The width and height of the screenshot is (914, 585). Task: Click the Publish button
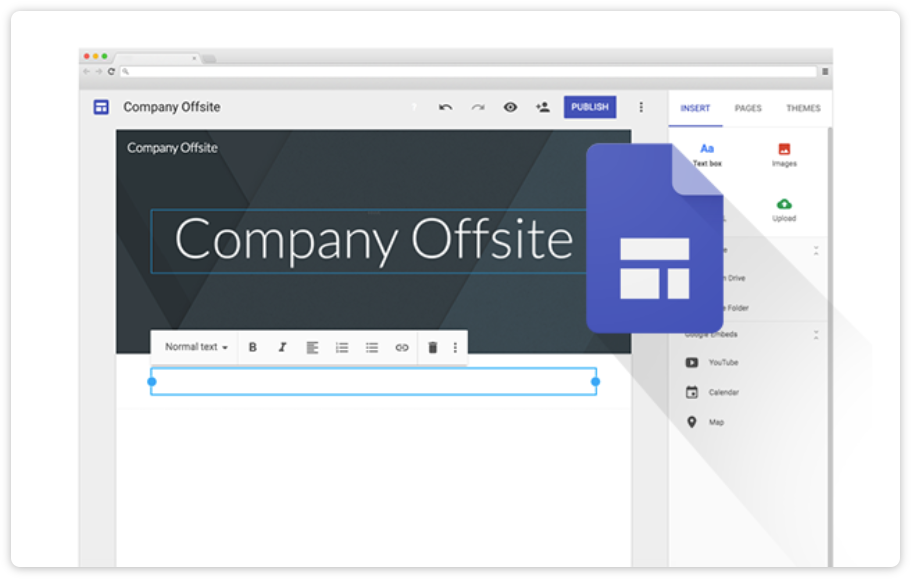pyautogui.click(x=589, y=107)
